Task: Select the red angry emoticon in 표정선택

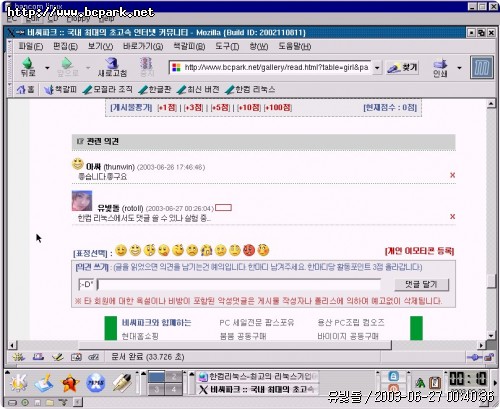Action: click(x=249, y=250)
